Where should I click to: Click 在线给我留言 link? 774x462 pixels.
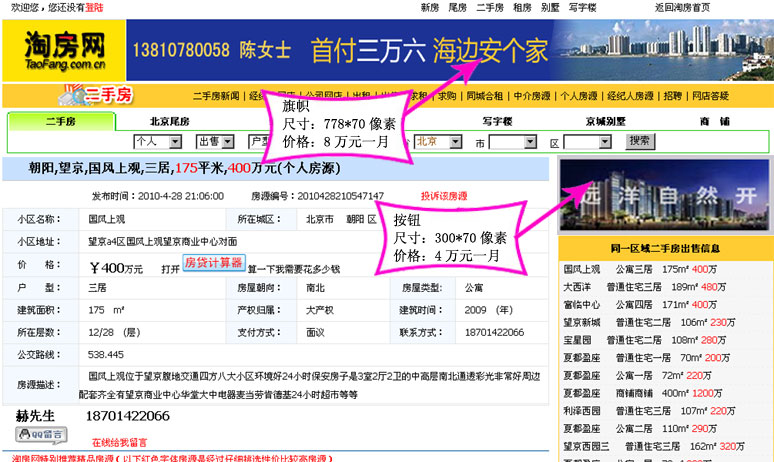[119, 441]
